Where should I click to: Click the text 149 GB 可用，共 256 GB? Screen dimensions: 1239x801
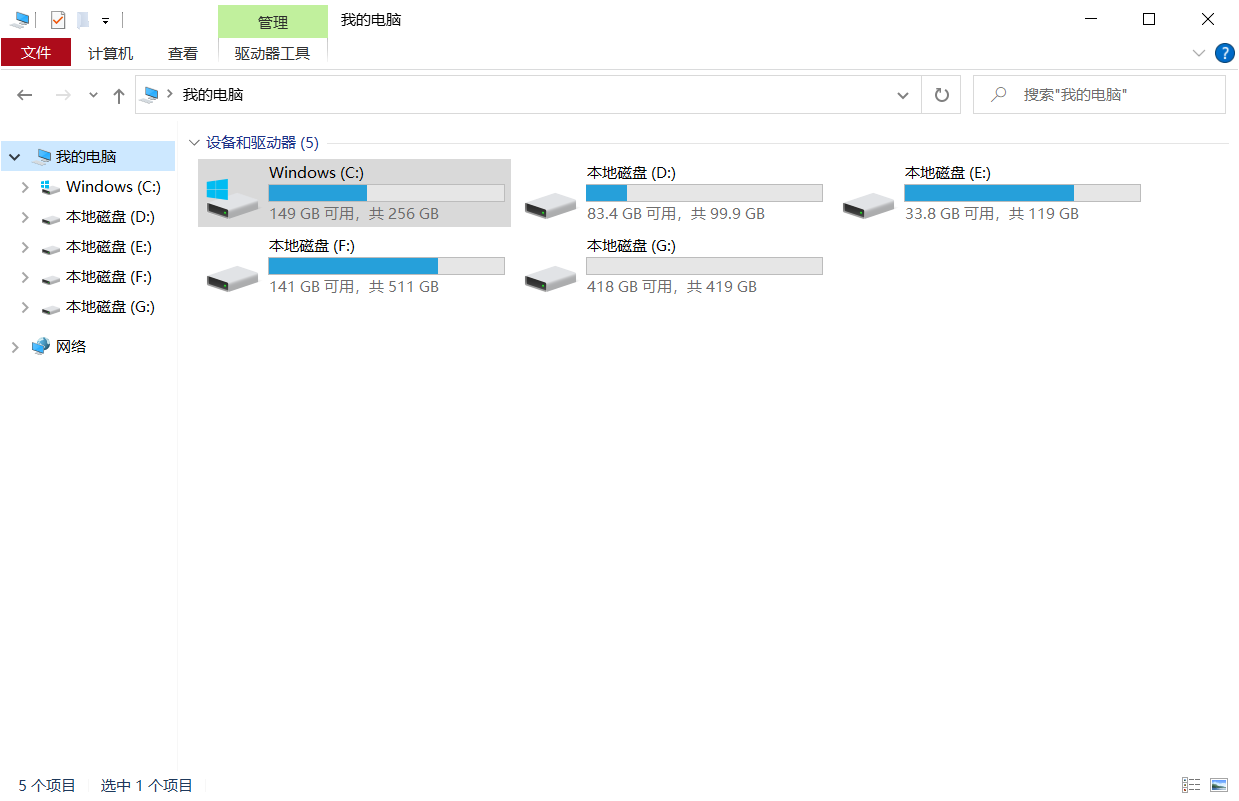click(354, 214)
